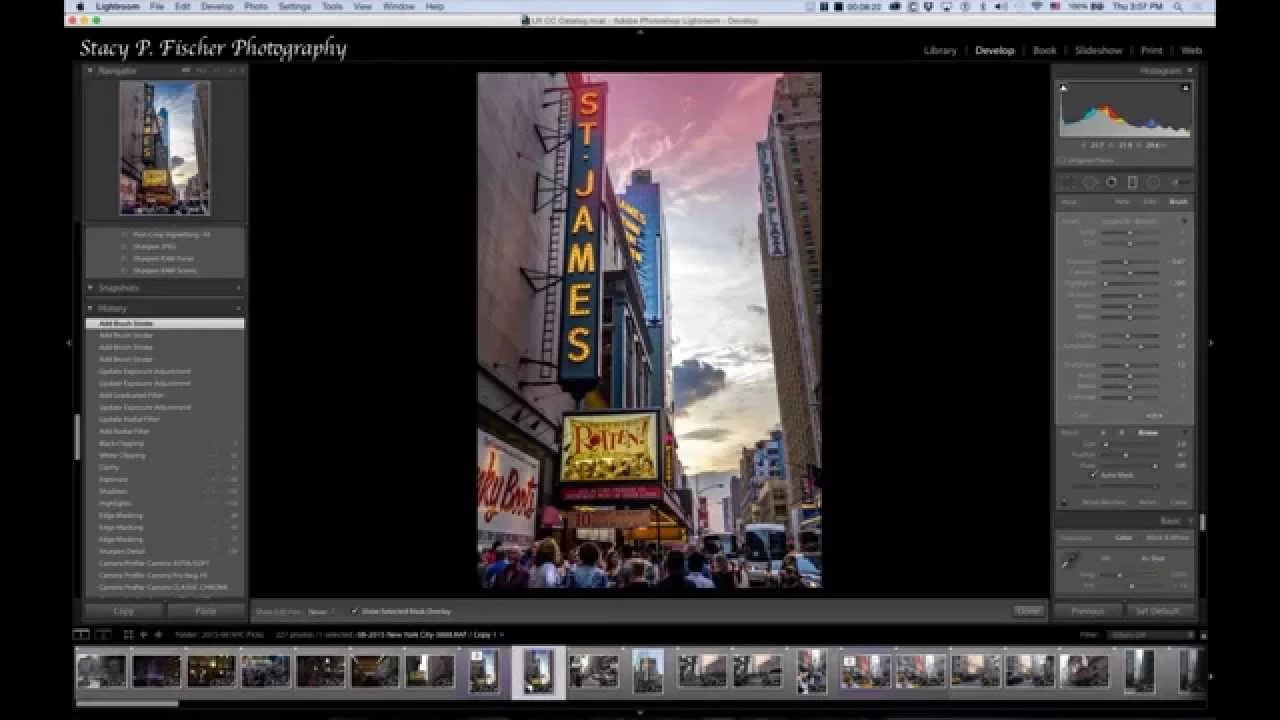Collapse the Histogram panel
Viewport: 1280px width, 720px height.
(x=1189, y=70)
